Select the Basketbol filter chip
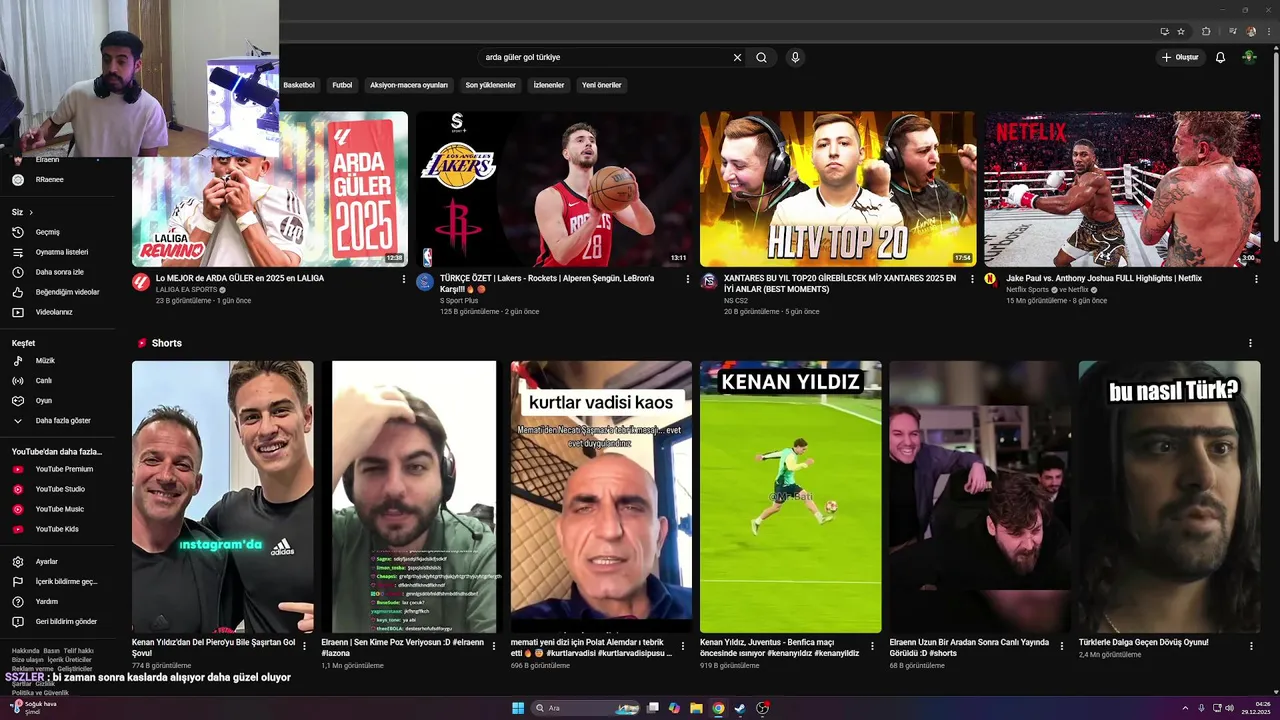Viewport: 1280px width, 720px height. point(299,85)
